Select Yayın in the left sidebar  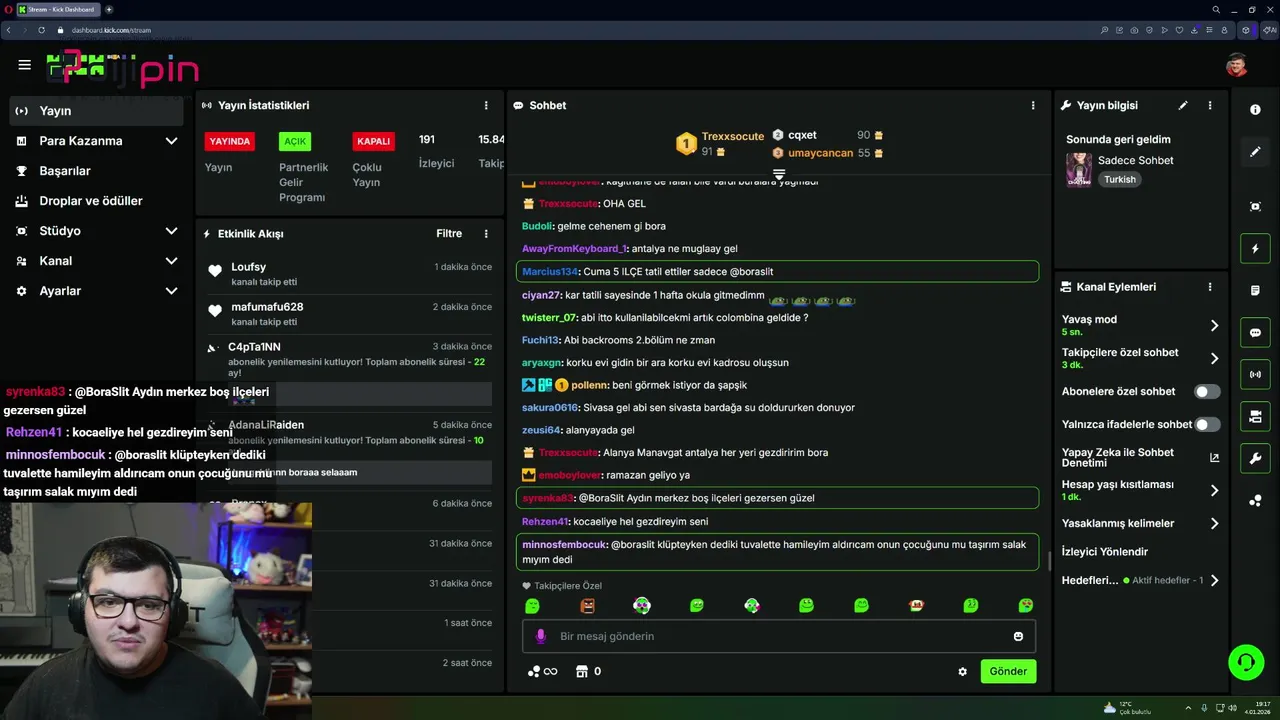click(x=95, y=111)
